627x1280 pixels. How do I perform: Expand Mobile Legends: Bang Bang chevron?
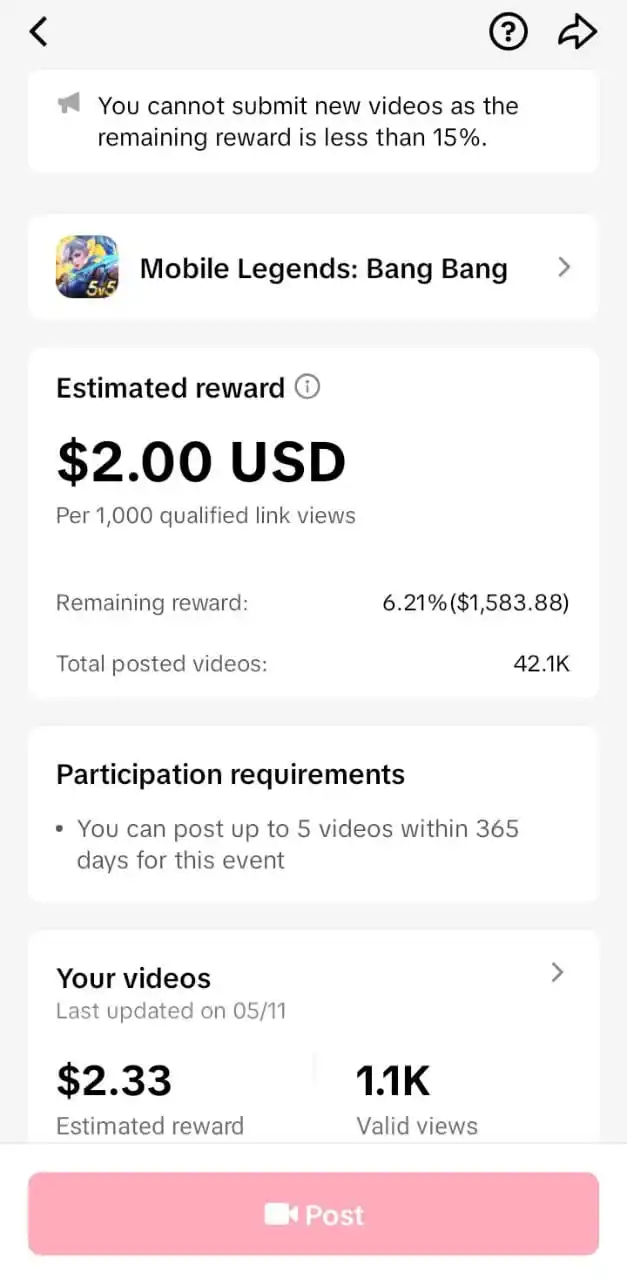[564, 267]
